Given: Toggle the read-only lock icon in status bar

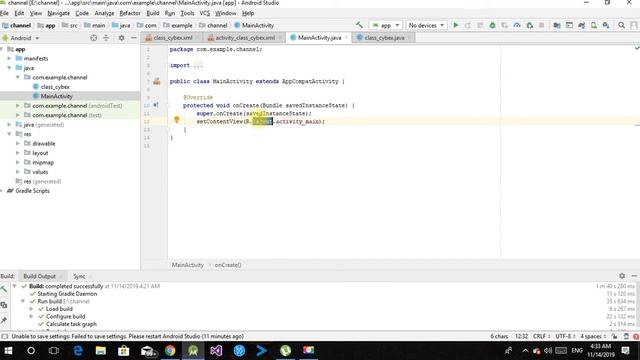Looking at the screenshot, I should click(614, 336).
